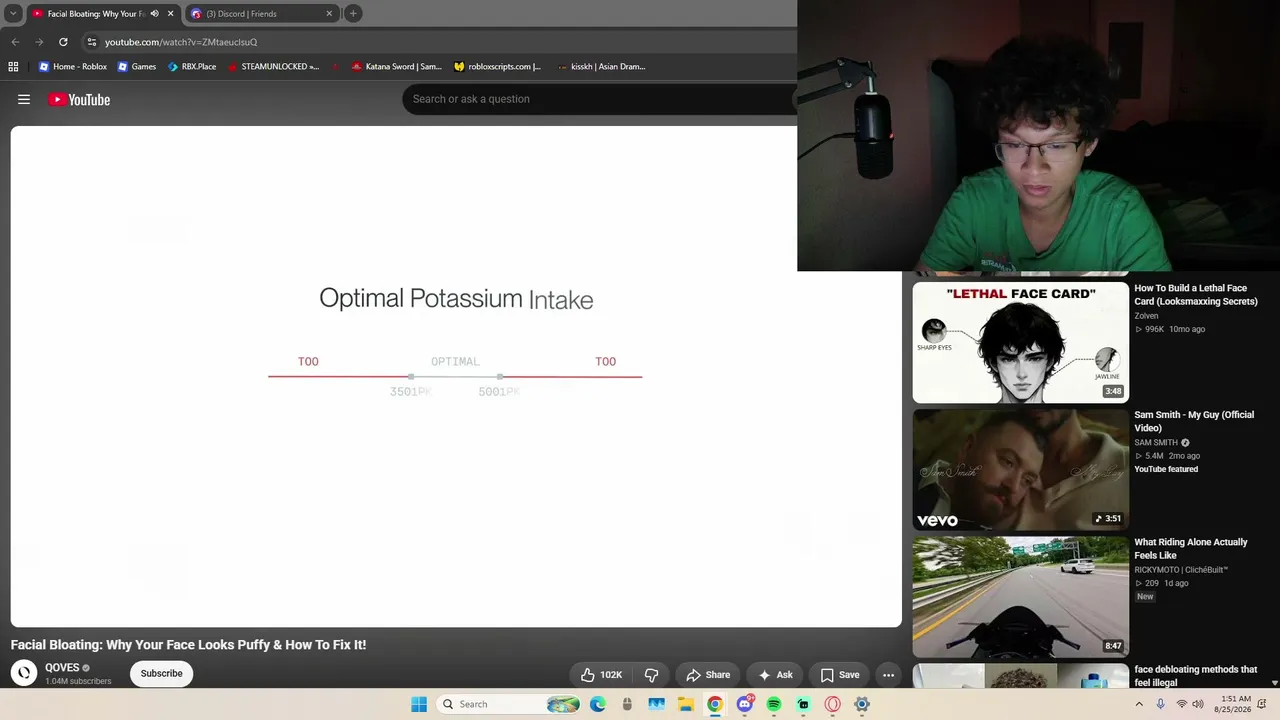This screenshot has width=1280, height=720.
Task: Open the Settings gear app on taskbar
Action: pos(862,704)
